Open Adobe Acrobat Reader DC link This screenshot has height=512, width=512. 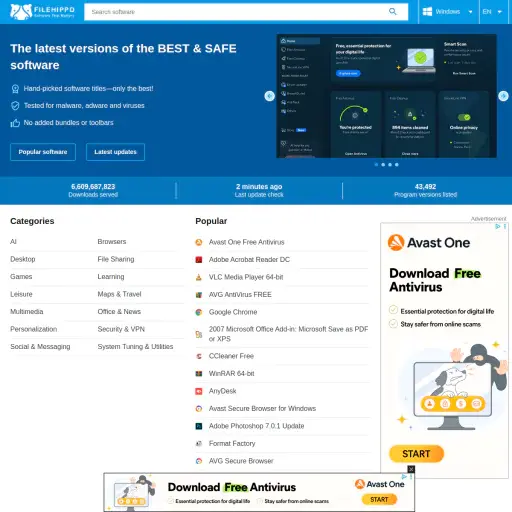point(249,260)
